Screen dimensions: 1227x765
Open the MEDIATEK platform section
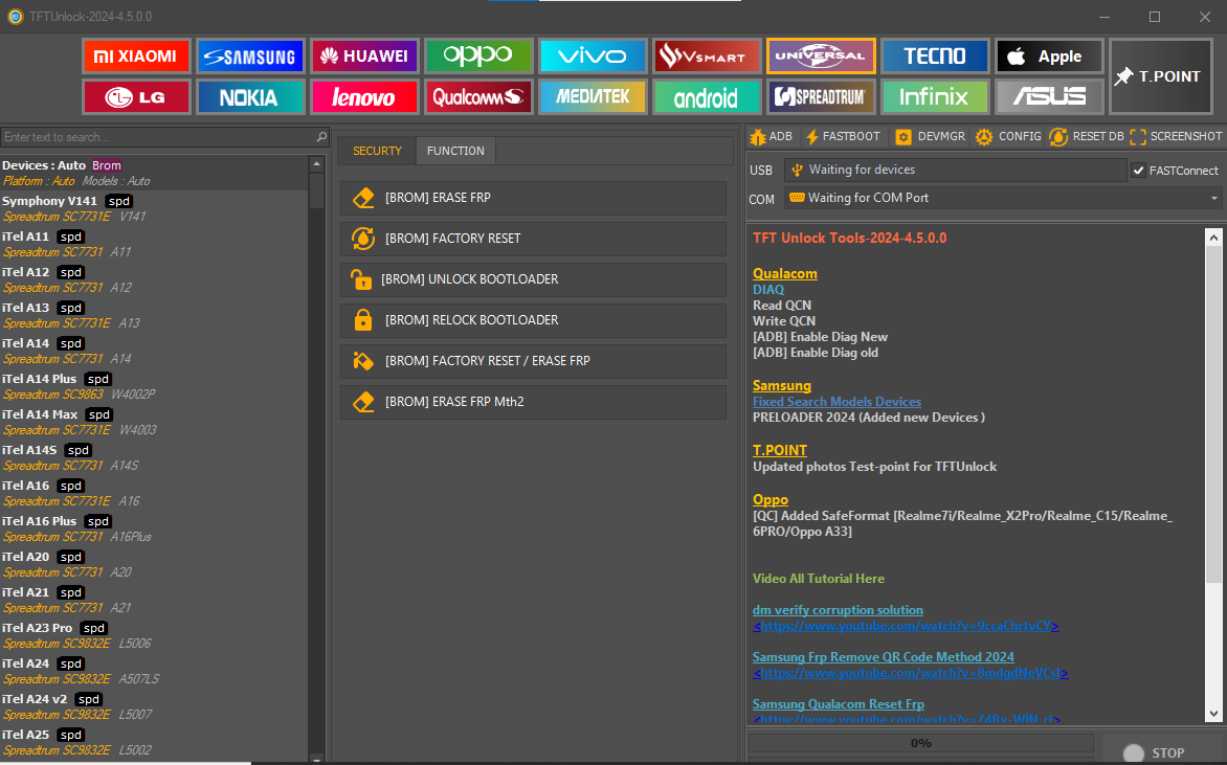tap(592, 97)
